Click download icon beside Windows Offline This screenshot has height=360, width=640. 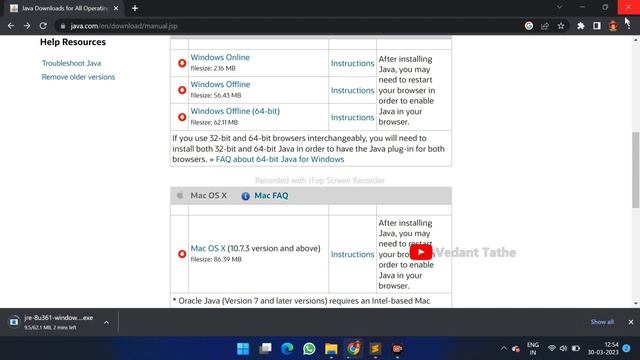(x=182, y=90)
